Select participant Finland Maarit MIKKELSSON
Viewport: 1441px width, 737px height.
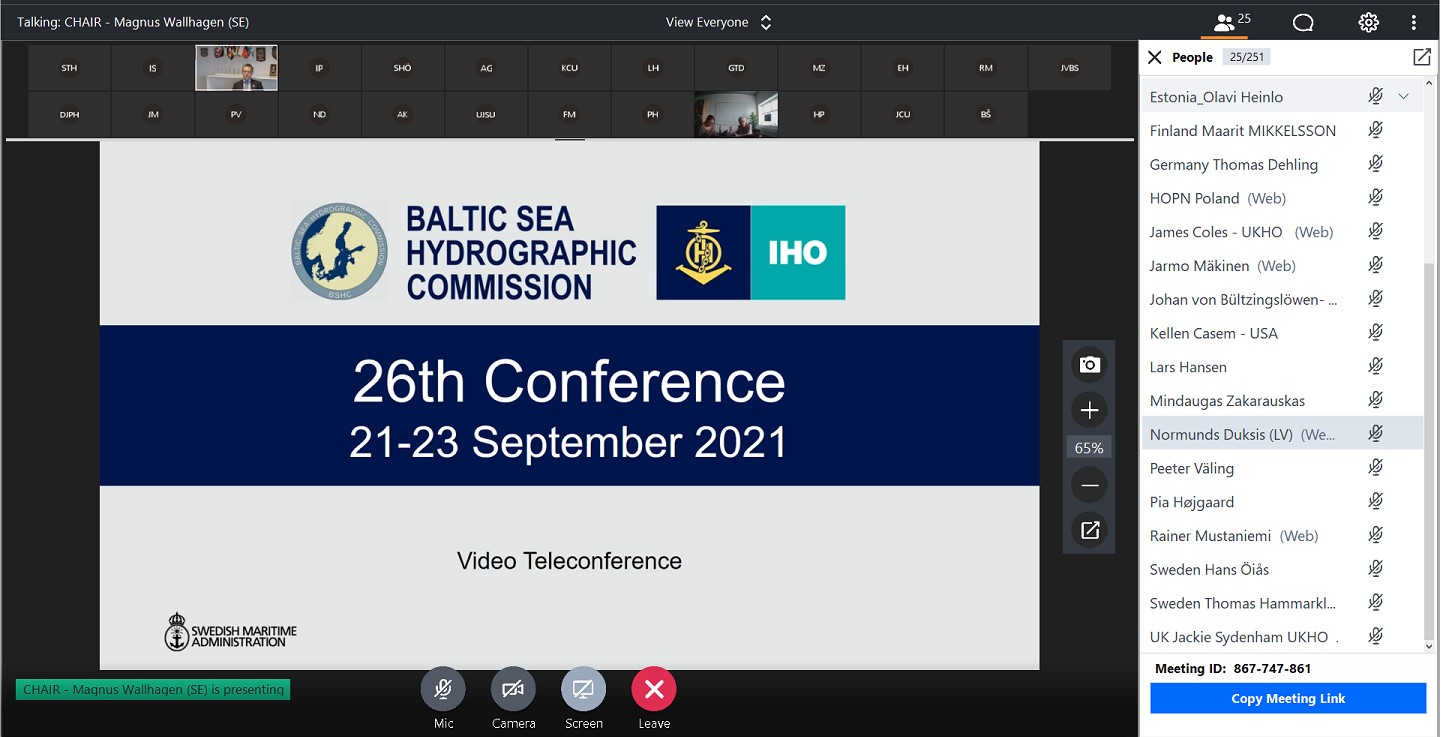(1282, 131)
